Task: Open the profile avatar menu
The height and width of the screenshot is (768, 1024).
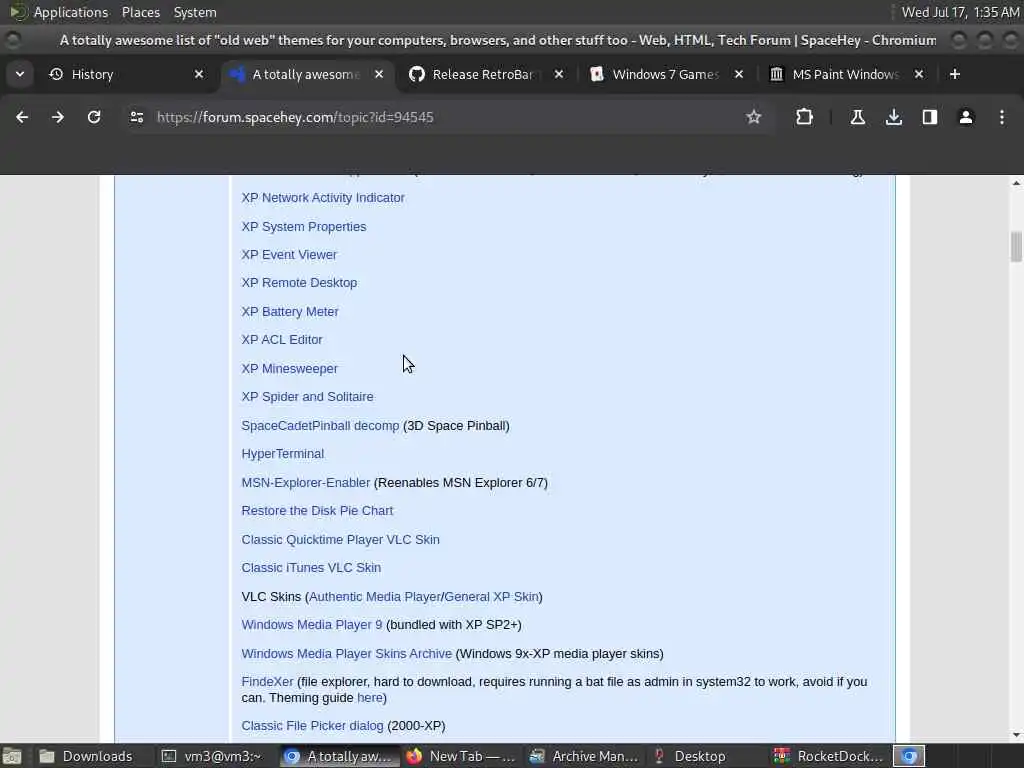Action: pos(965,117)
